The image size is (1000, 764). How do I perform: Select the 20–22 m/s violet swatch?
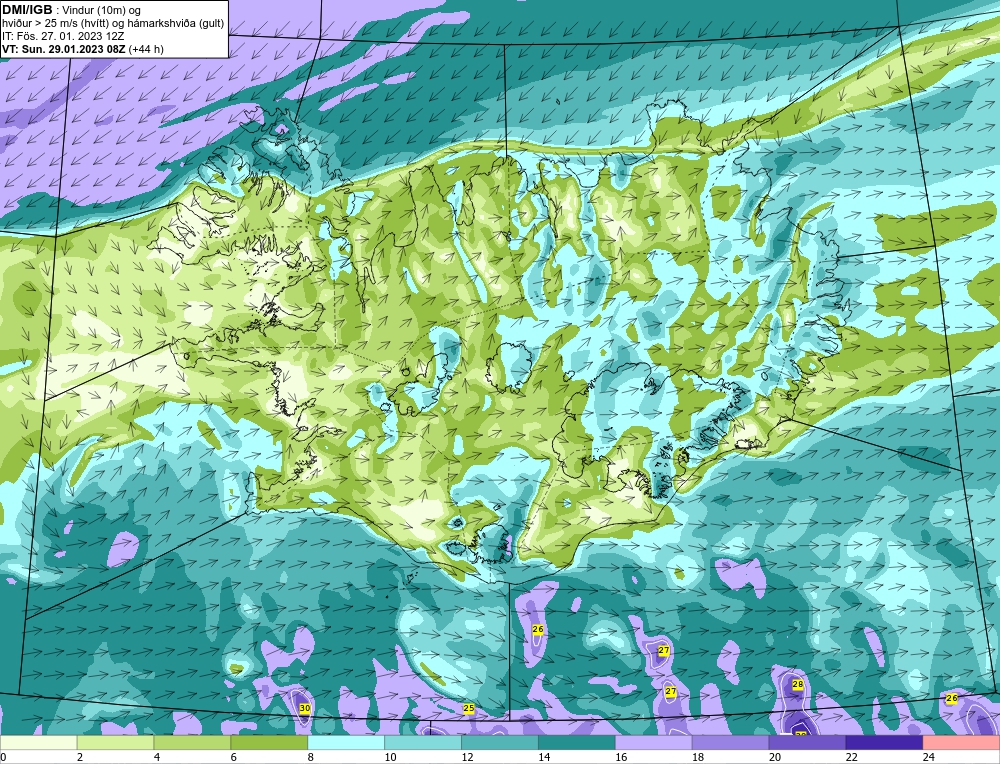[x=807, y=743]
